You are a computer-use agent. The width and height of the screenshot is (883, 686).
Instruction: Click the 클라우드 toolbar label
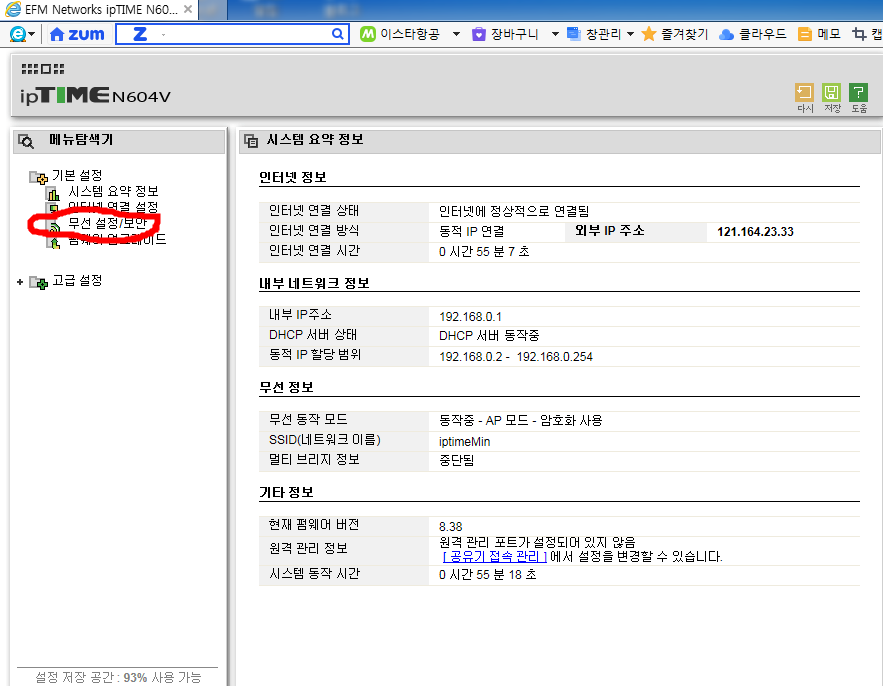762,34
